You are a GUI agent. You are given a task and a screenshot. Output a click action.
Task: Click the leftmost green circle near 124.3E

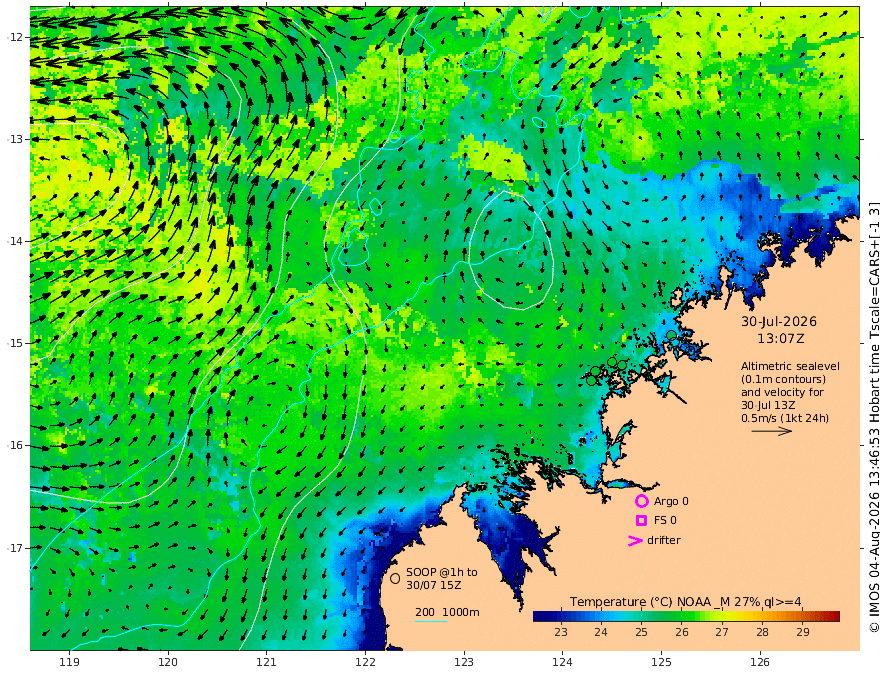pos(591,380)
